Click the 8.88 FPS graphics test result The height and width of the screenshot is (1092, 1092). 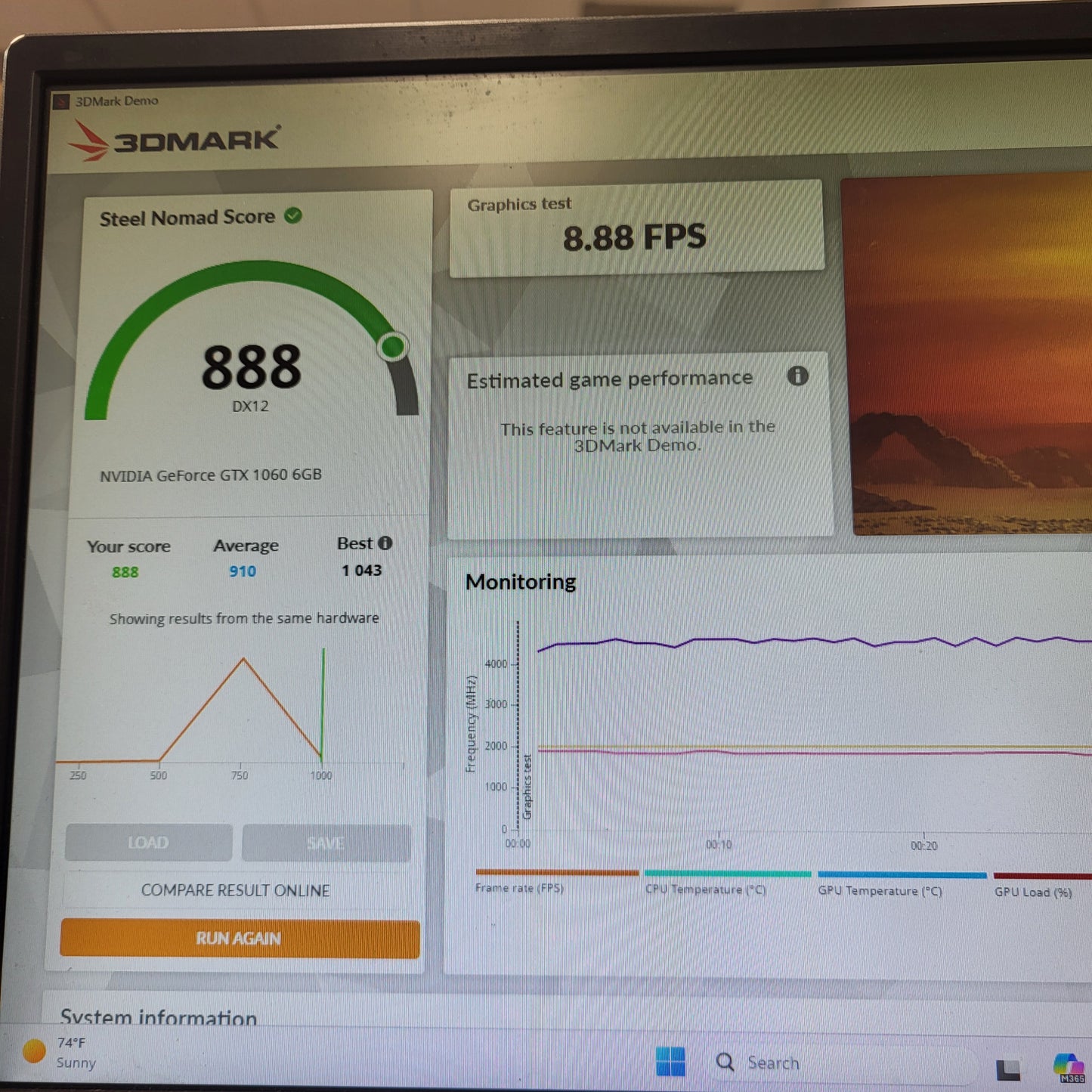635,237
